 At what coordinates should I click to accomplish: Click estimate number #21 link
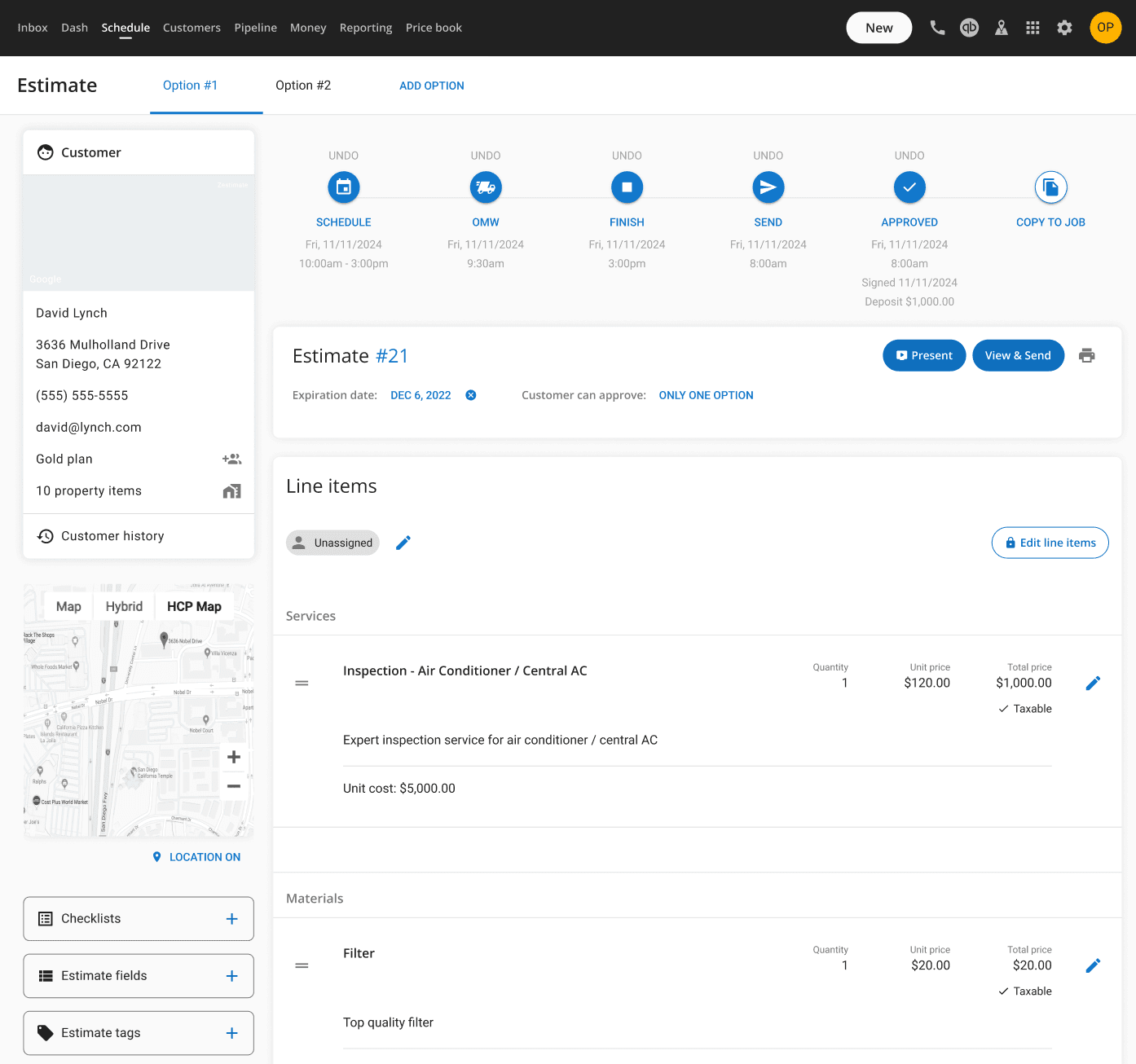point(392,356)
